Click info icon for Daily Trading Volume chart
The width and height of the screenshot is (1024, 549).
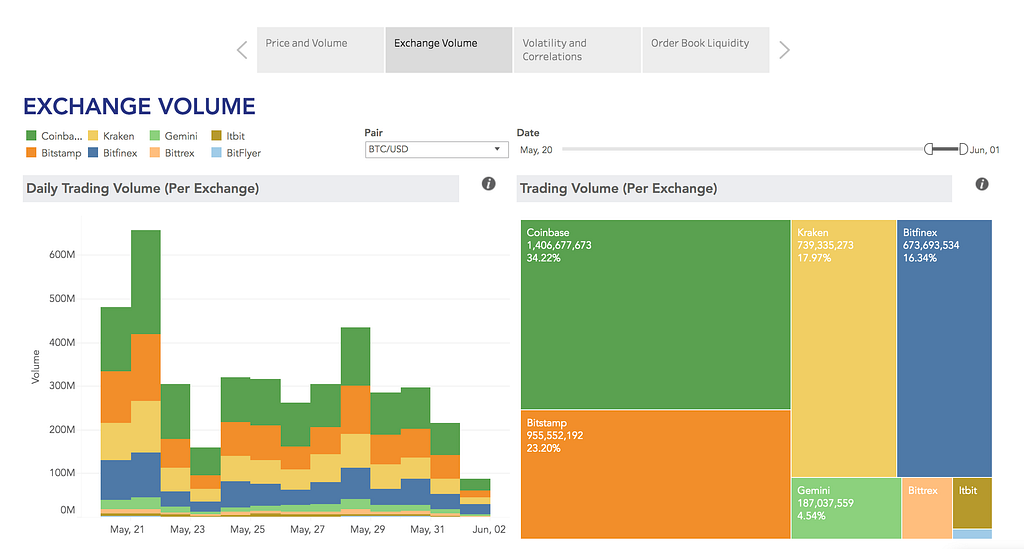[x=488, y=184]
